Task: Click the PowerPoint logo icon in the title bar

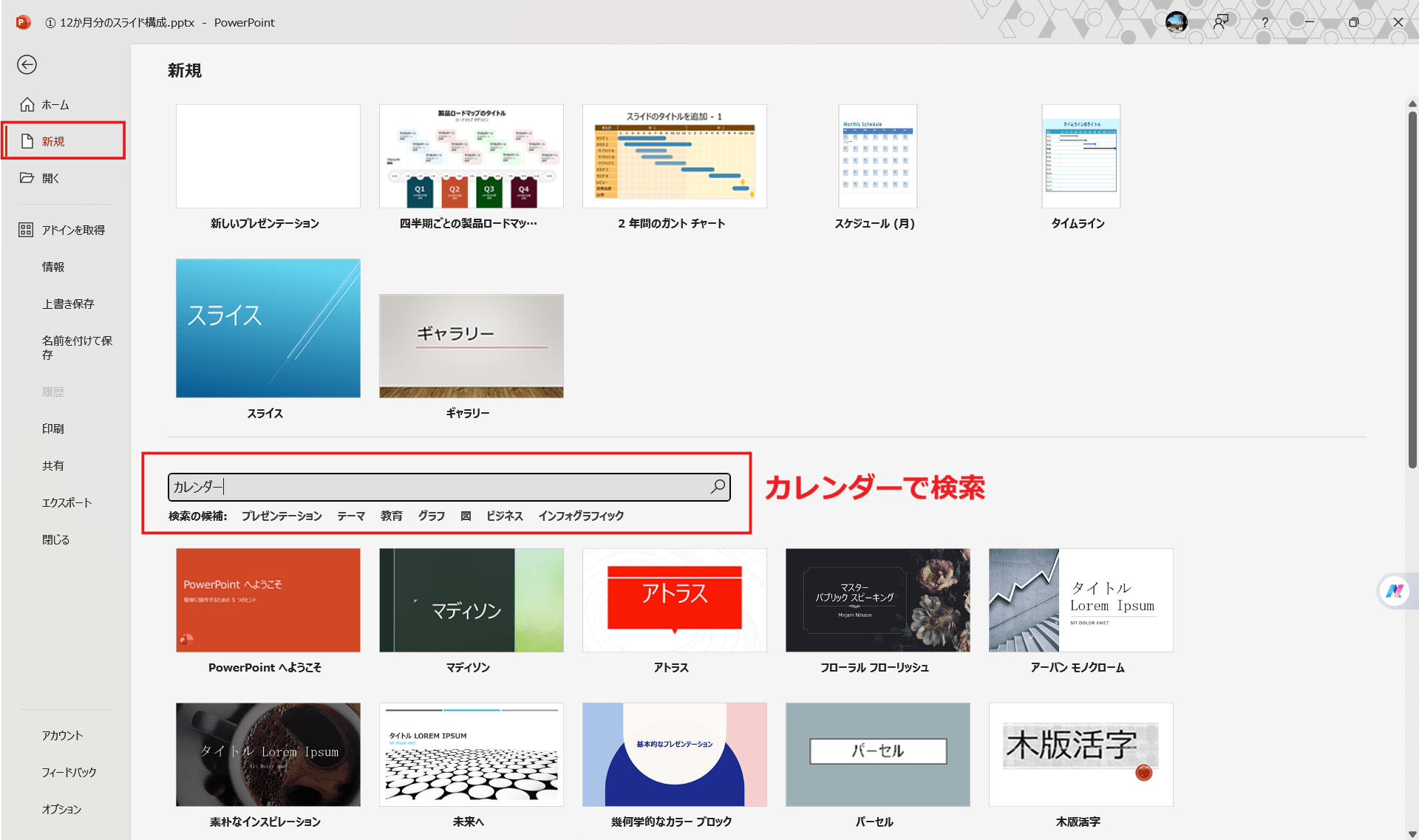Action: (x=22, y=22)
